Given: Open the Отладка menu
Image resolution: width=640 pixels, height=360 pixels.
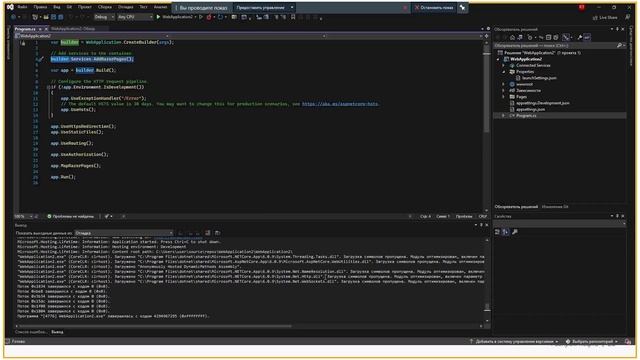Looking at the screenshot, I should tap(125, 7).
